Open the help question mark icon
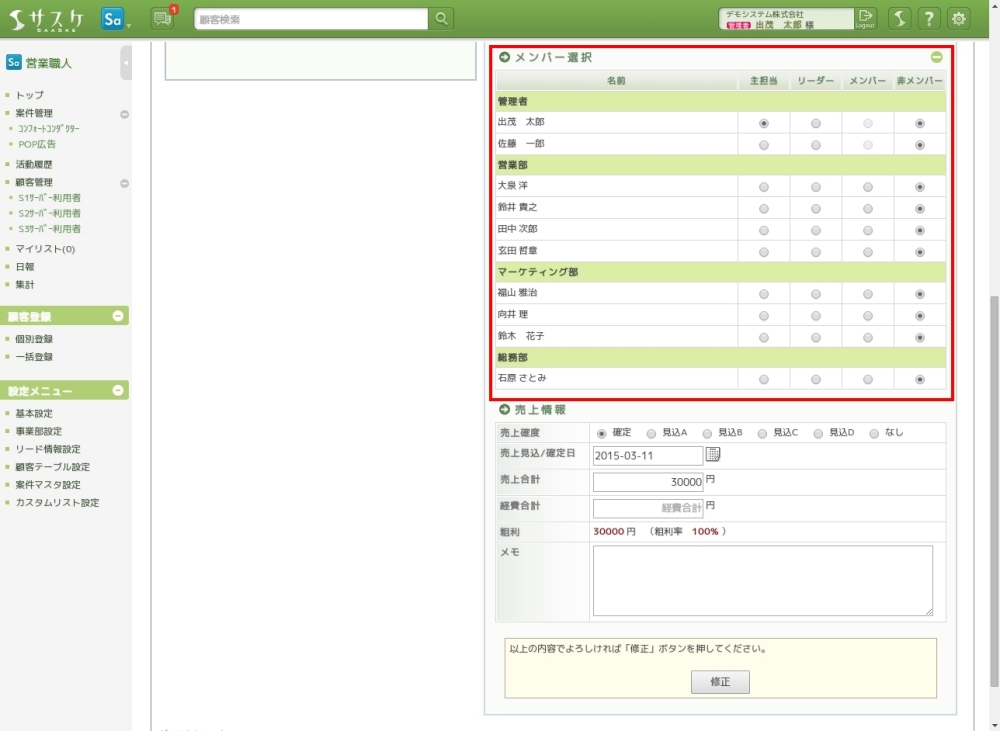Viewport: 1000px width, 731px height. (x=929, y=19)
